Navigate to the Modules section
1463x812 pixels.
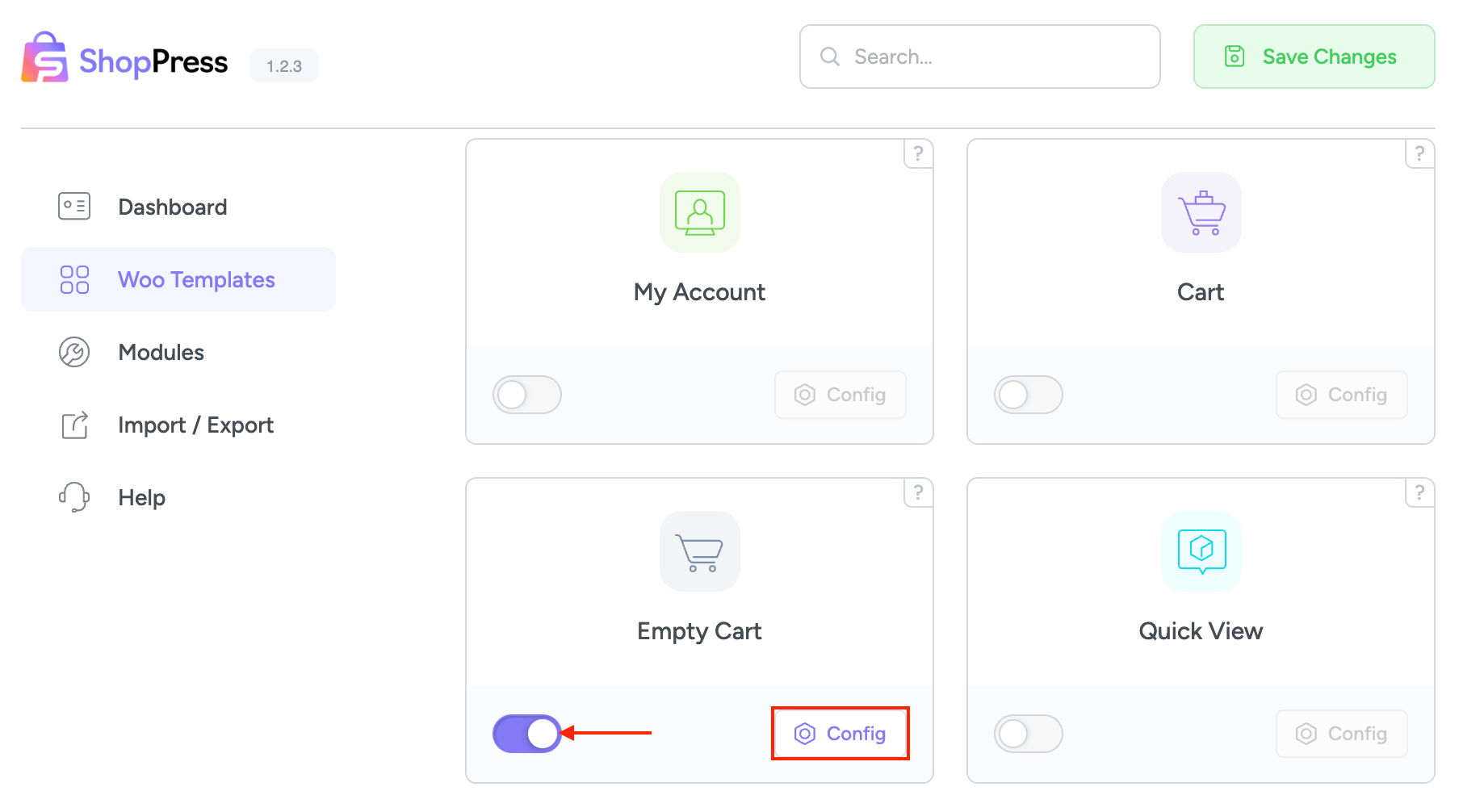click(x=161, y=352)
